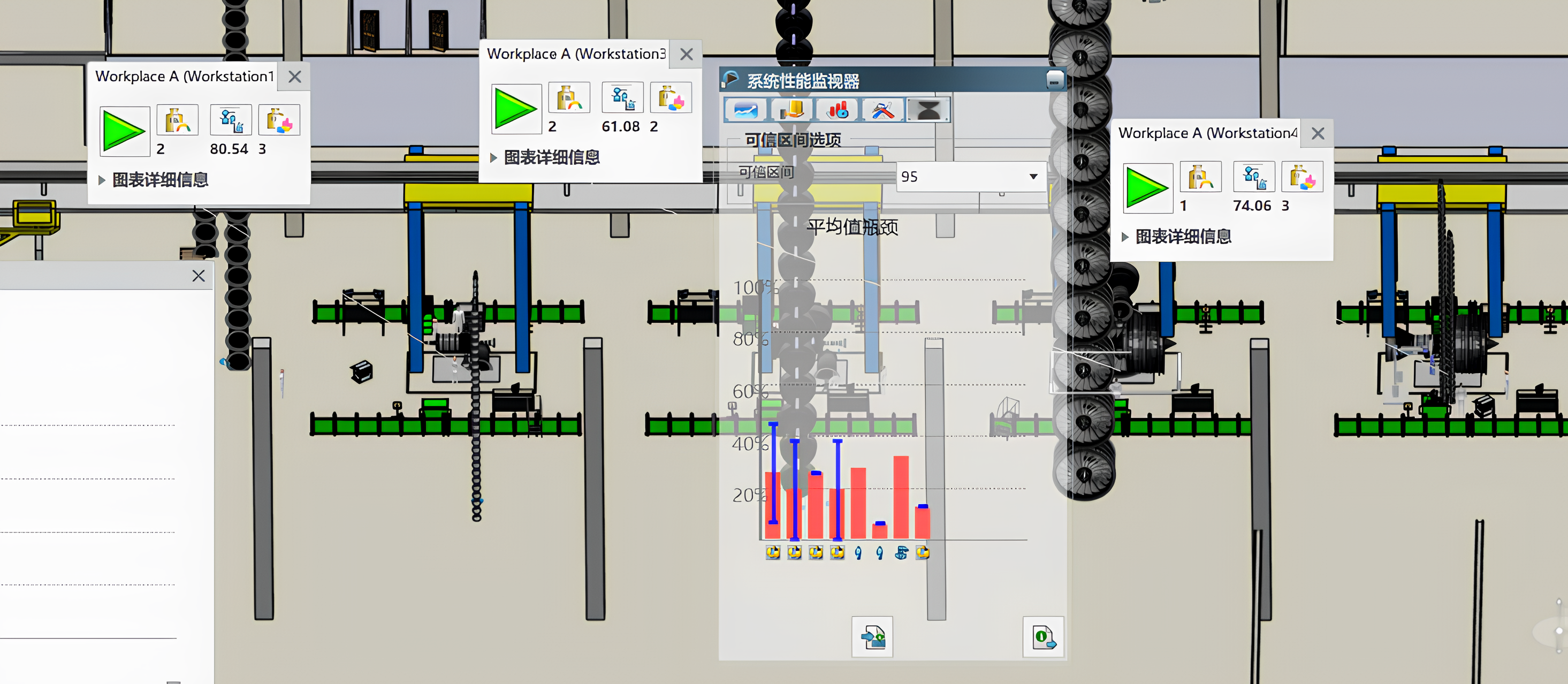Click the yellow-box-on-hand icon in monitor toolbar
The width and height of the screenshot is (1568, 684).
791,110
